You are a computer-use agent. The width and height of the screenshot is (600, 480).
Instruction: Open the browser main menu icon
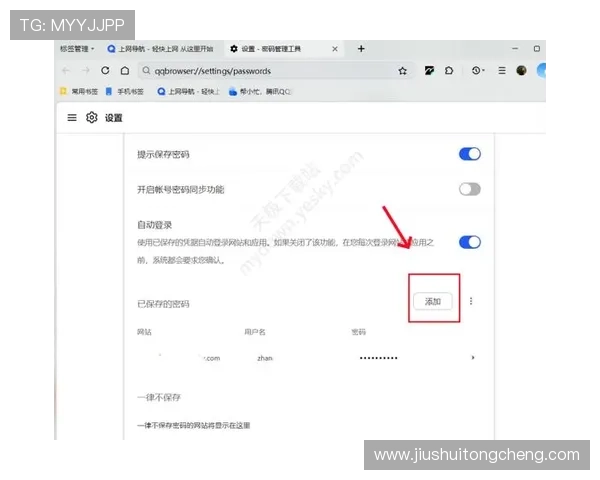499,71
